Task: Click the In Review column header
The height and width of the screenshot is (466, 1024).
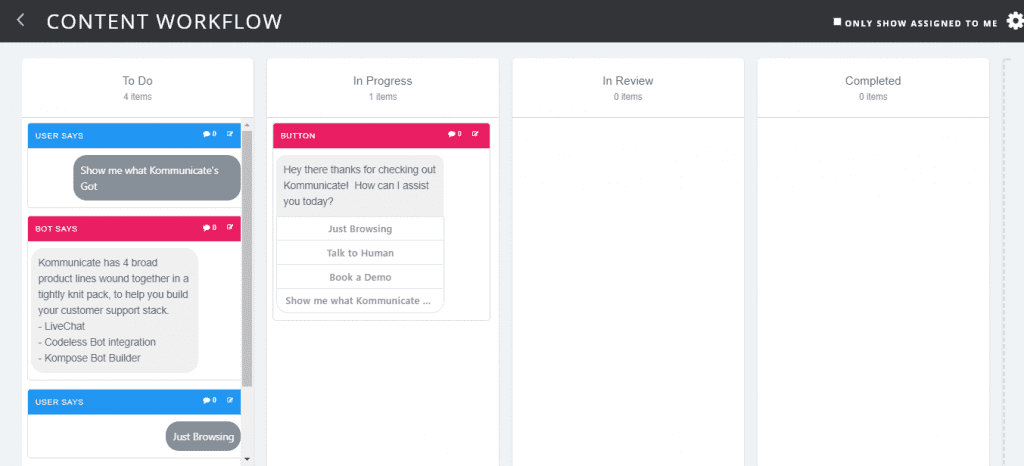Action: pyautogui.click(x=628, y=88)
